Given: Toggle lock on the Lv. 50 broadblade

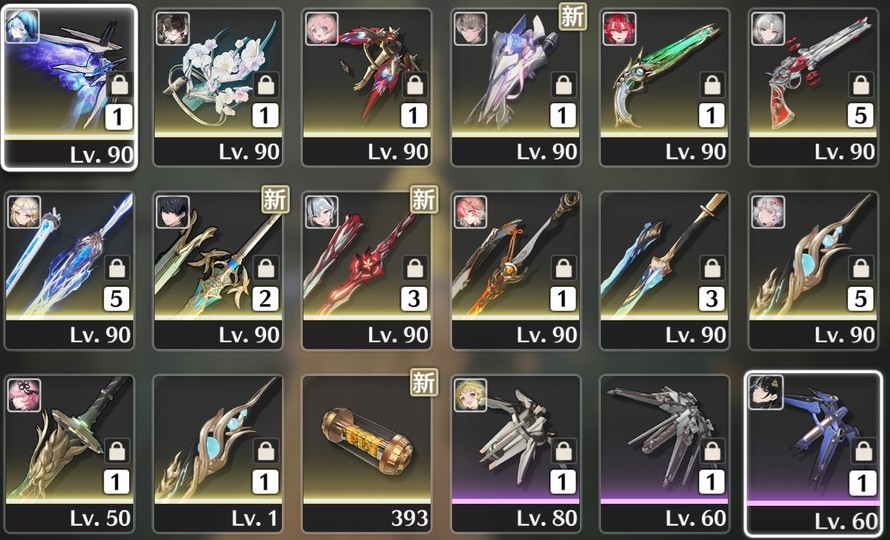Looking at the screenshot, I should pyautogui.click(x=117, y=451).
